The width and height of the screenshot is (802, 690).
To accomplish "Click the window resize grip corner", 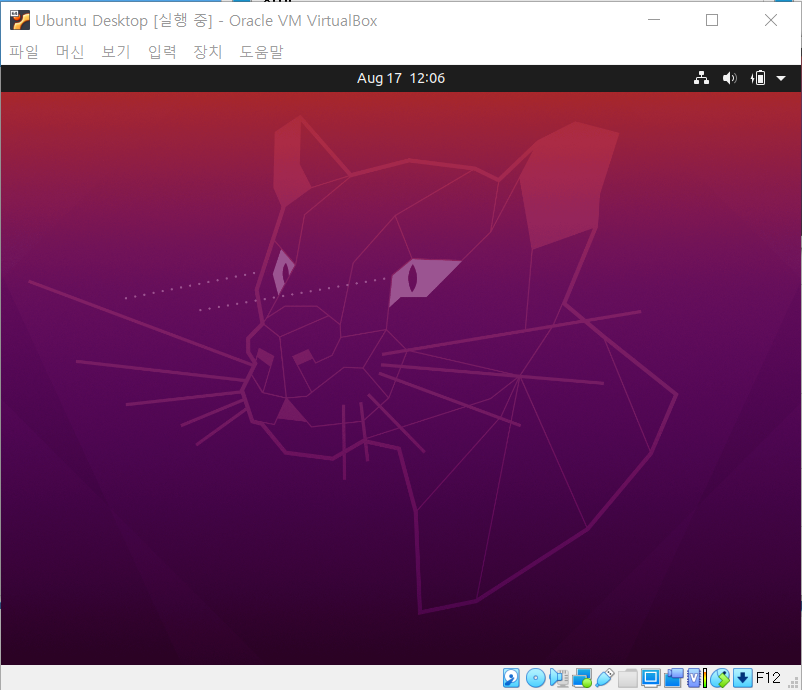I will pos(794,683).
